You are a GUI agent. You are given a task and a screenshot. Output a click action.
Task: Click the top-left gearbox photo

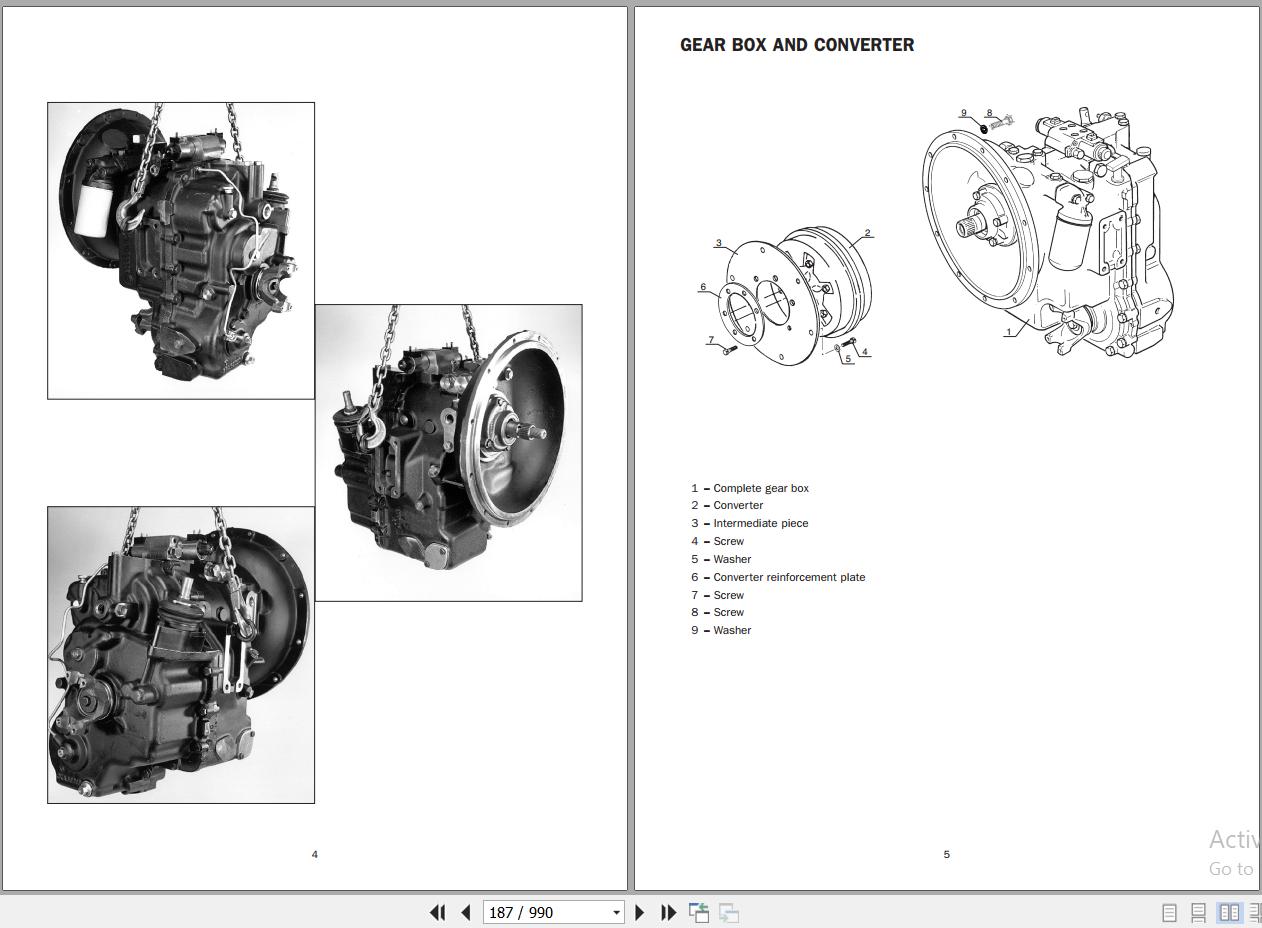(181, 250)
